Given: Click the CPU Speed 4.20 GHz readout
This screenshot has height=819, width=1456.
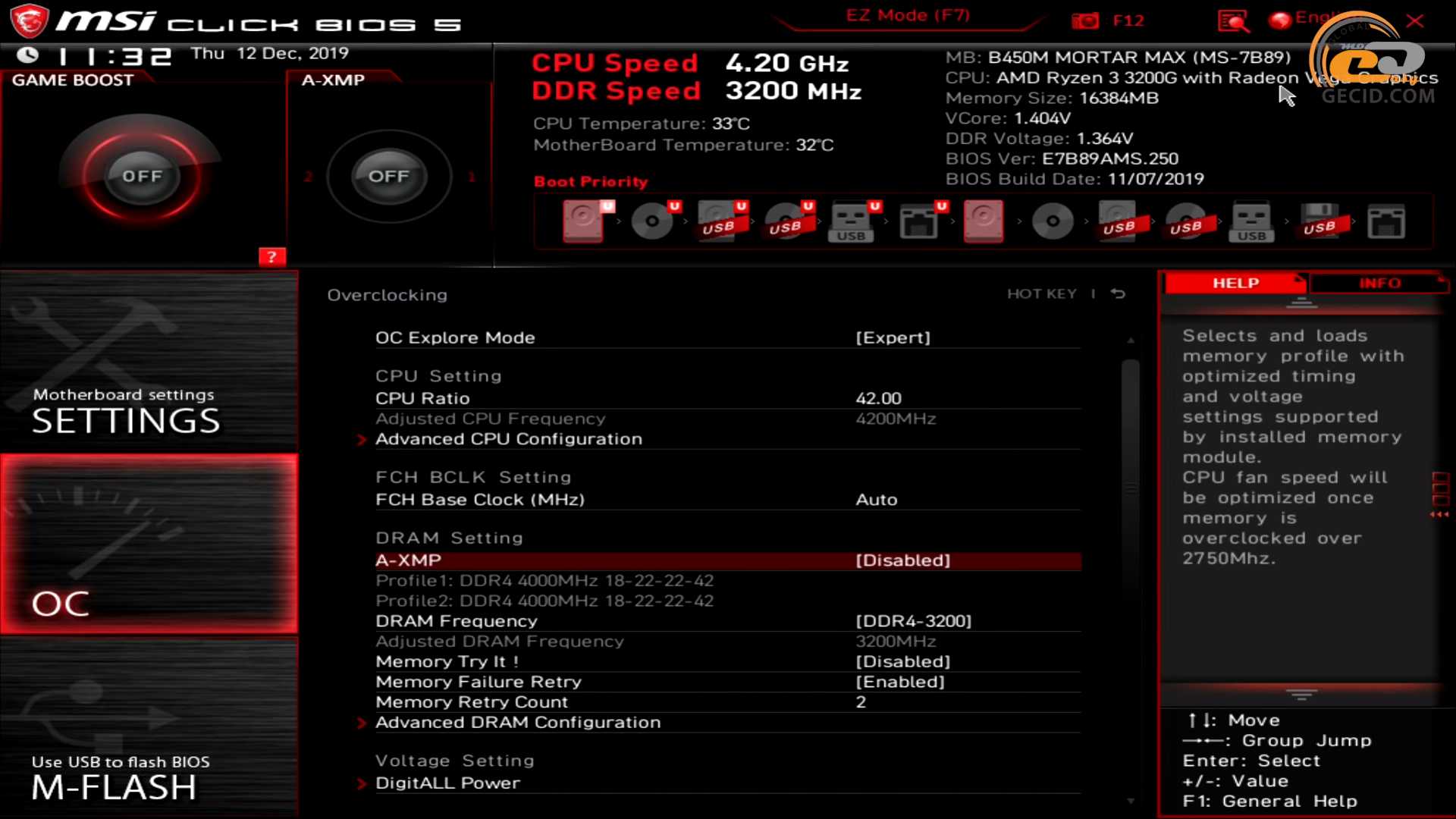Looking at the screenshot, I should click(690, 63).
